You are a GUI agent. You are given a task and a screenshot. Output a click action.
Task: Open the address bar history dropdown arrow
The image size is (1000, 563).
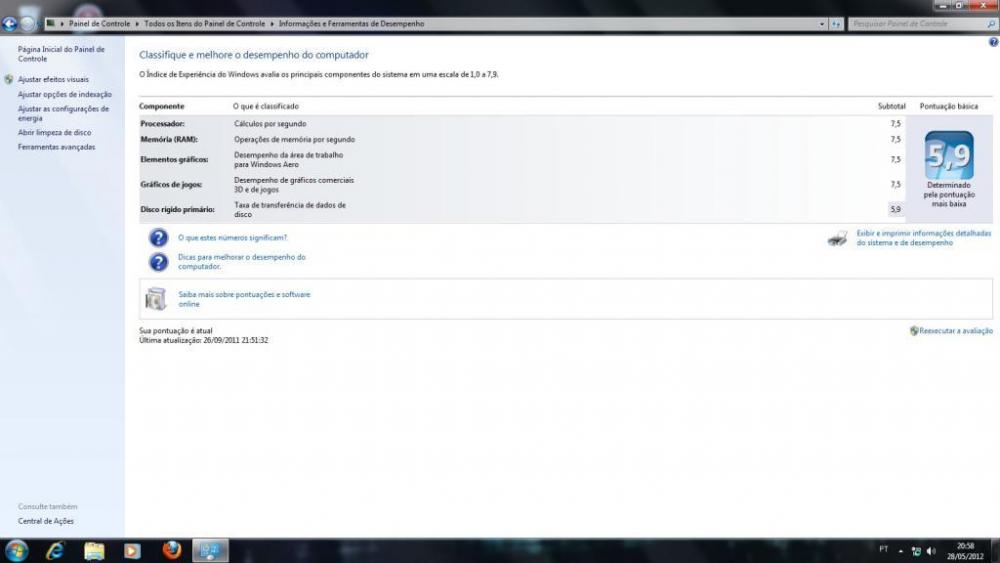point(822,23)
